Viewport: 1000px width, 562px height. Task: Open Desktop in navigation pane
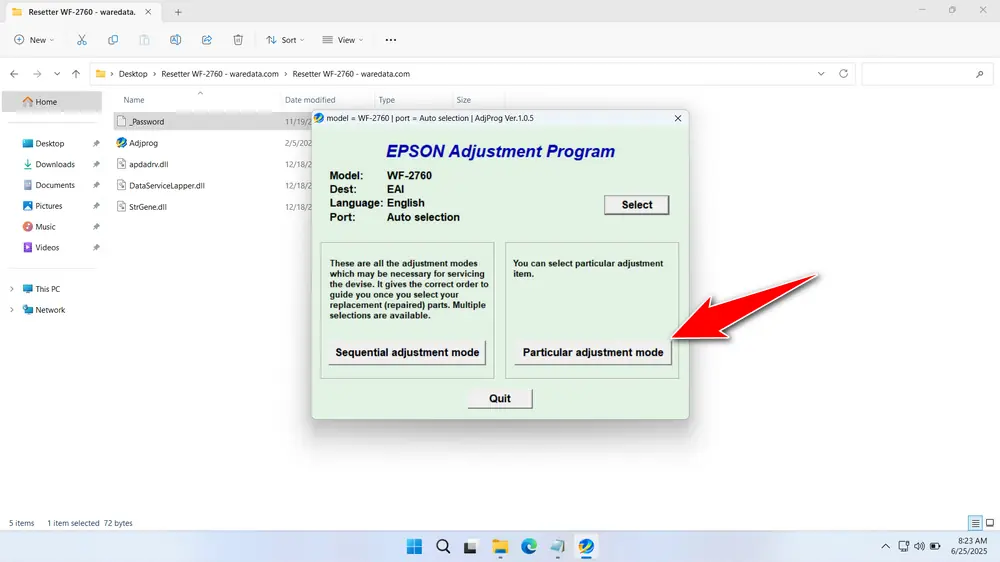50,144
